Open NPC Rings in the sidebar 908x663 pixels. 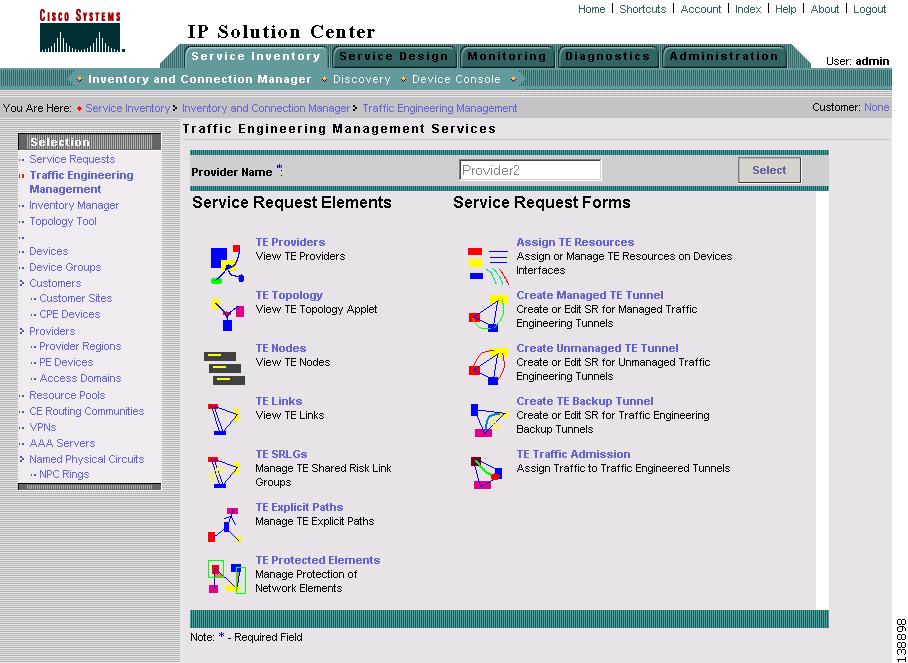pyautogui.click(x=64, y=474)
